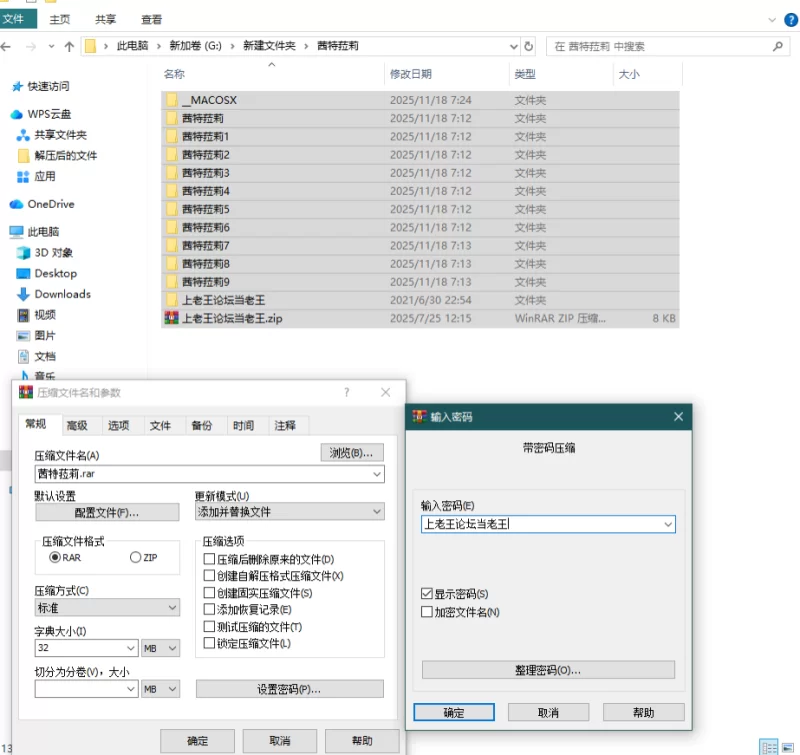Image resolution: width=800 pixels, height=755 pixels.
Task: Switch to details view icon in status bar
Action: [768, 747]
